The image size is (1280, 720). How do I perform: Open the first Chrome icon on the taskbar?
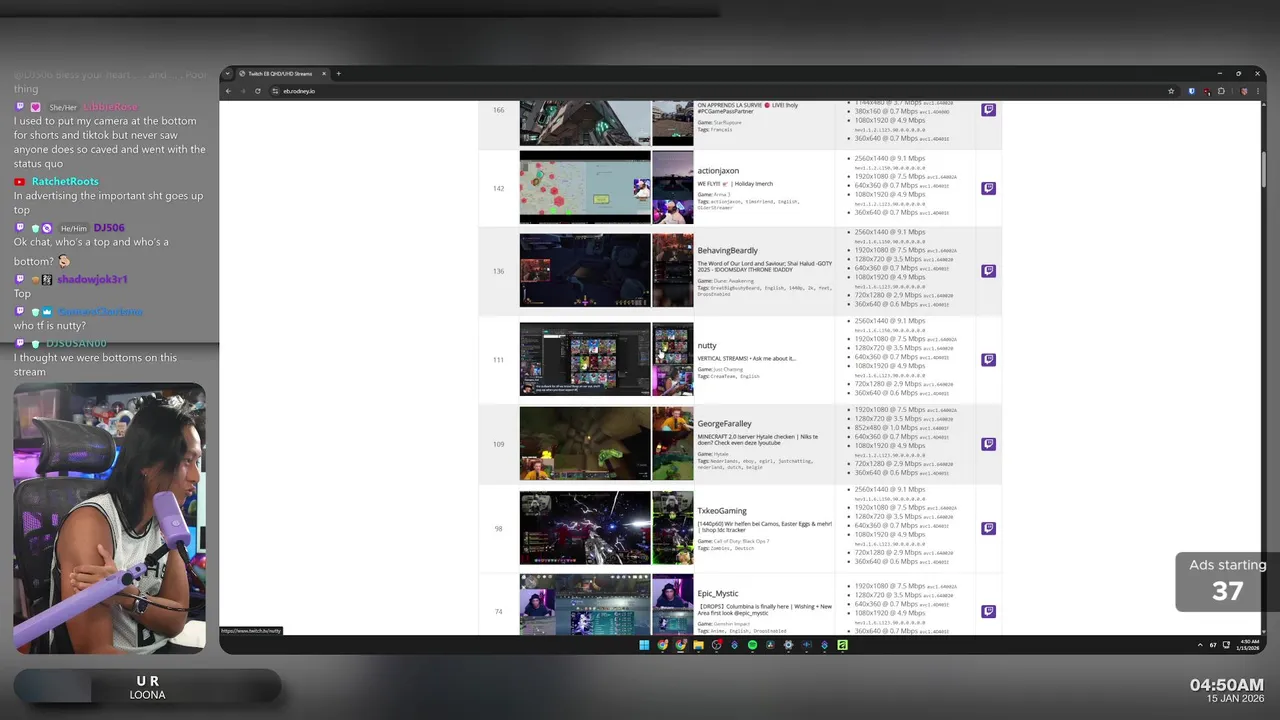click(662, 645)
